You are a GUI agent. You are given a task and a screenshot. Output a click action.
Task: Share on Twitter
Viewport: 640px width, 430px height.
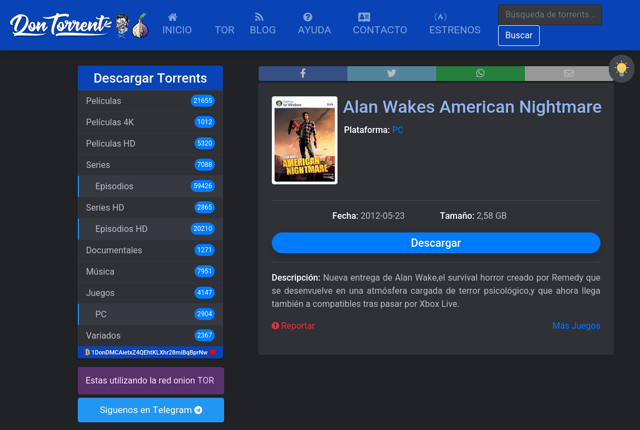(391, 73)
